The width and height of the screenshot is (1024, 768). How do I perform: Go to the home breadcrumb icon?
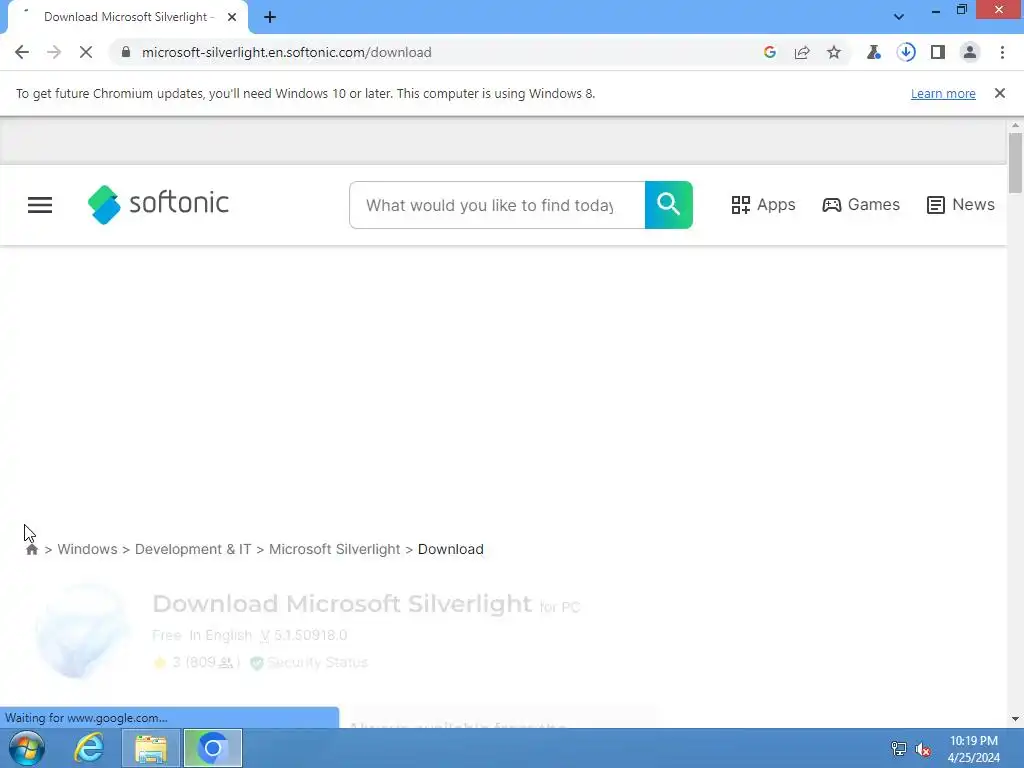coord(32,550)
